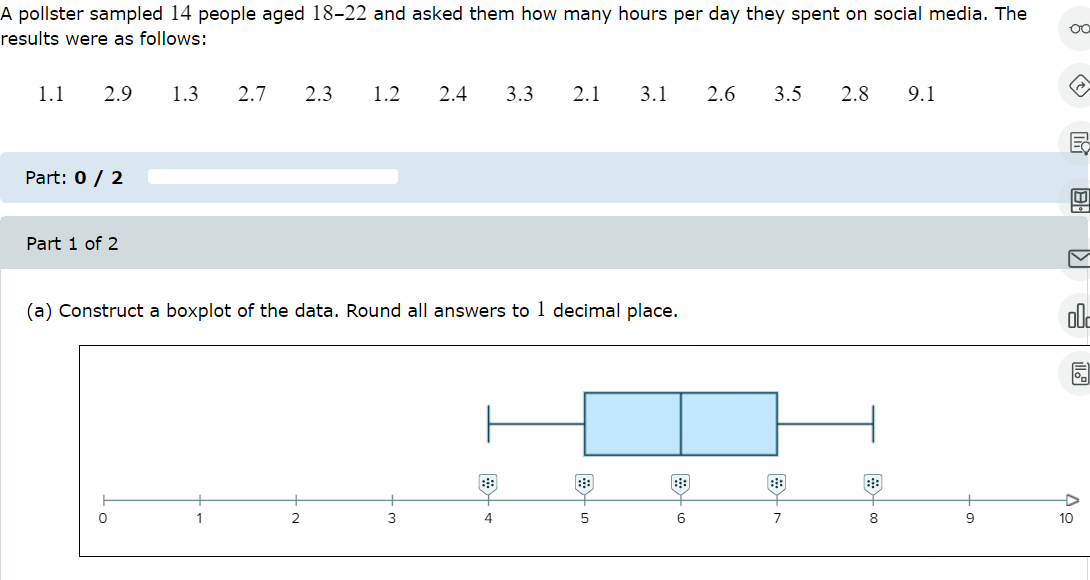Click the right whisker end line
The image size is (1090, 580).
[x=873, y=424]
